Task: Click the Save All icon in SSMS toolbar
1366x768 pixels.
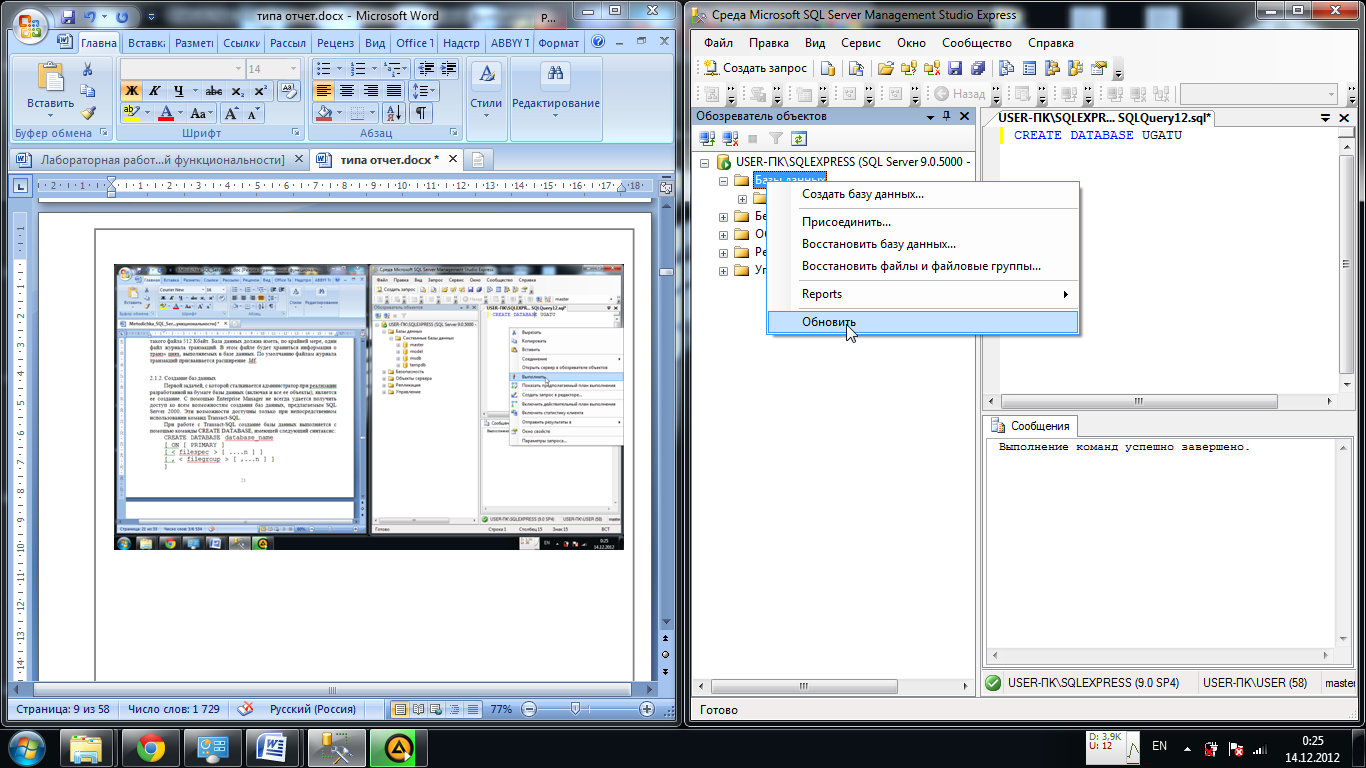Action: 977,68
